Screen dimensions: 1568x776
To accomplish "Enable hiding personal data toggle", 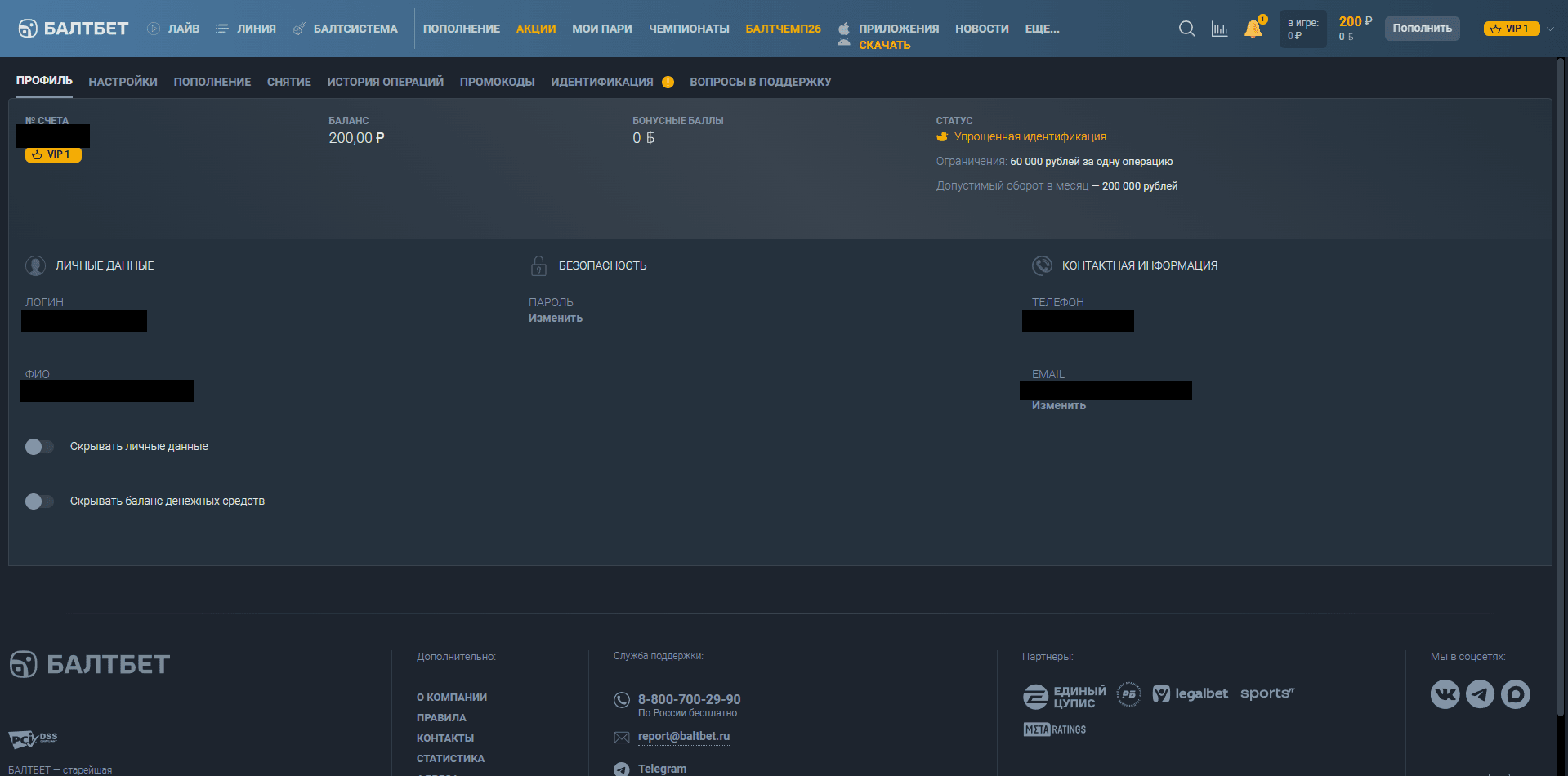I will [x=39, y=447].
